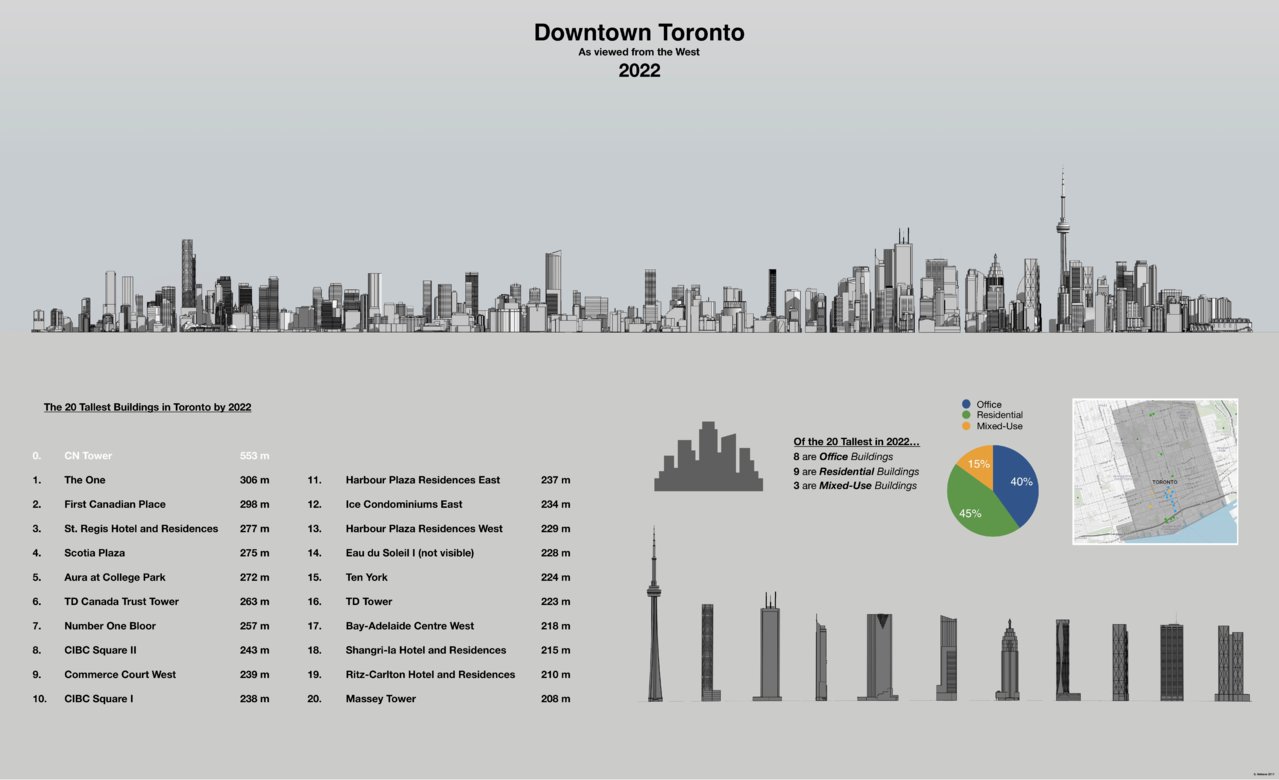Click 'The One' building name
The image size is (1279, 780).
point(85,480)
